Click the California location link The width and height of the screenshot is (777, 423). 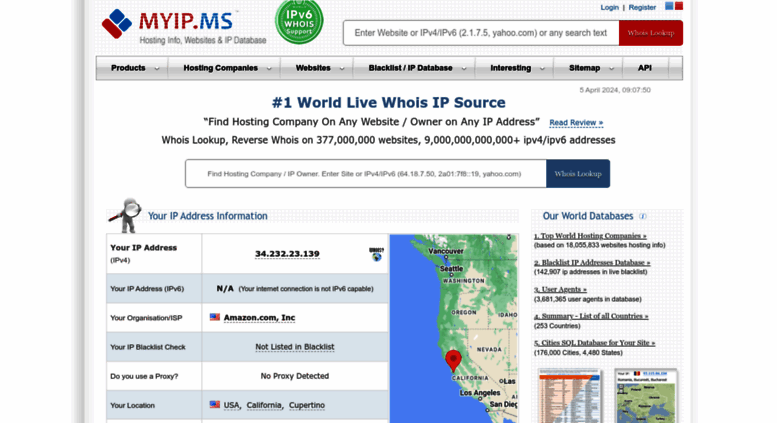(x=264, y=405)
